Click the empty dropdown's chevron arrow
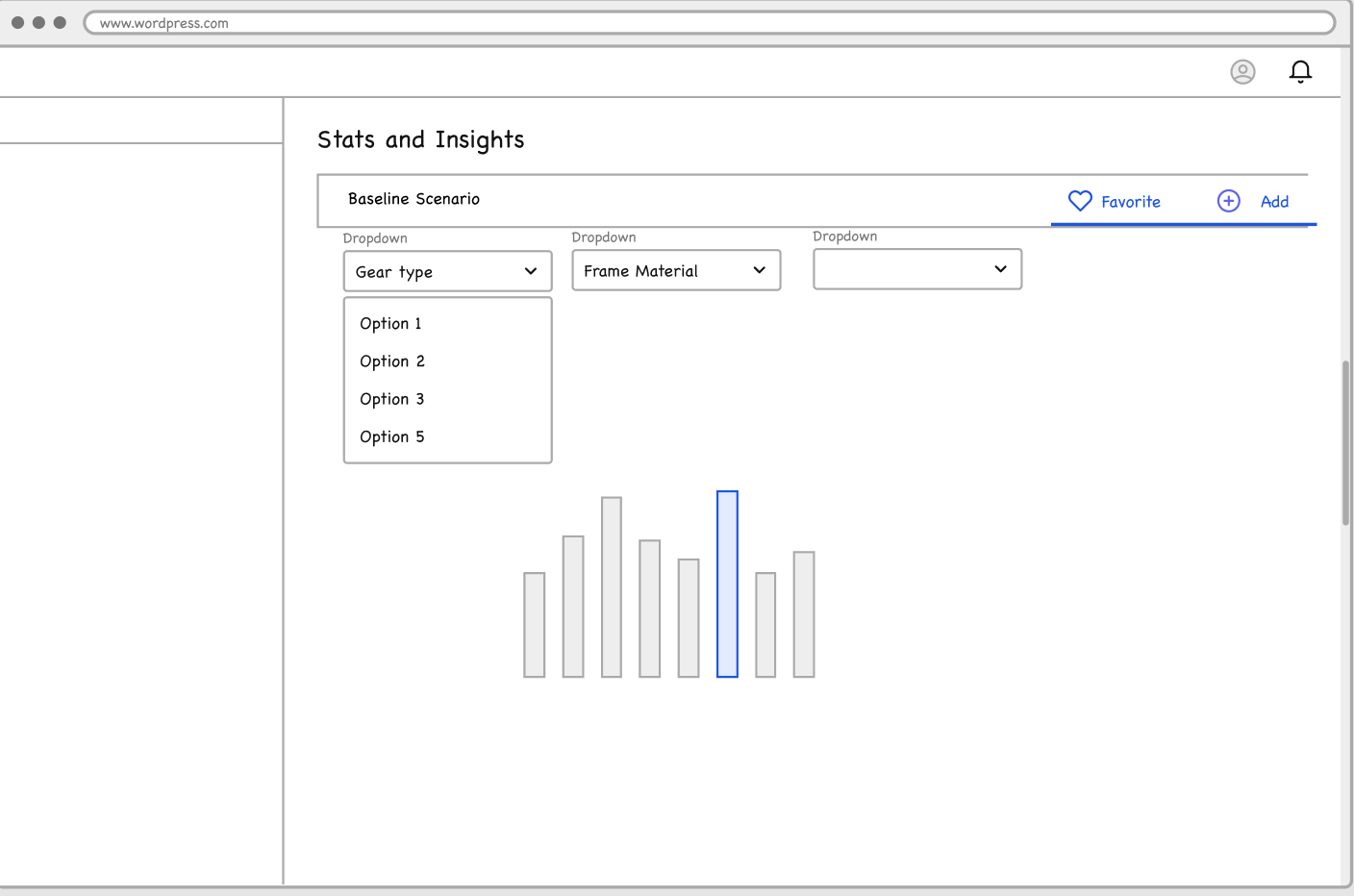Screen dimensions: 1354x896 [x=999, y=269]
